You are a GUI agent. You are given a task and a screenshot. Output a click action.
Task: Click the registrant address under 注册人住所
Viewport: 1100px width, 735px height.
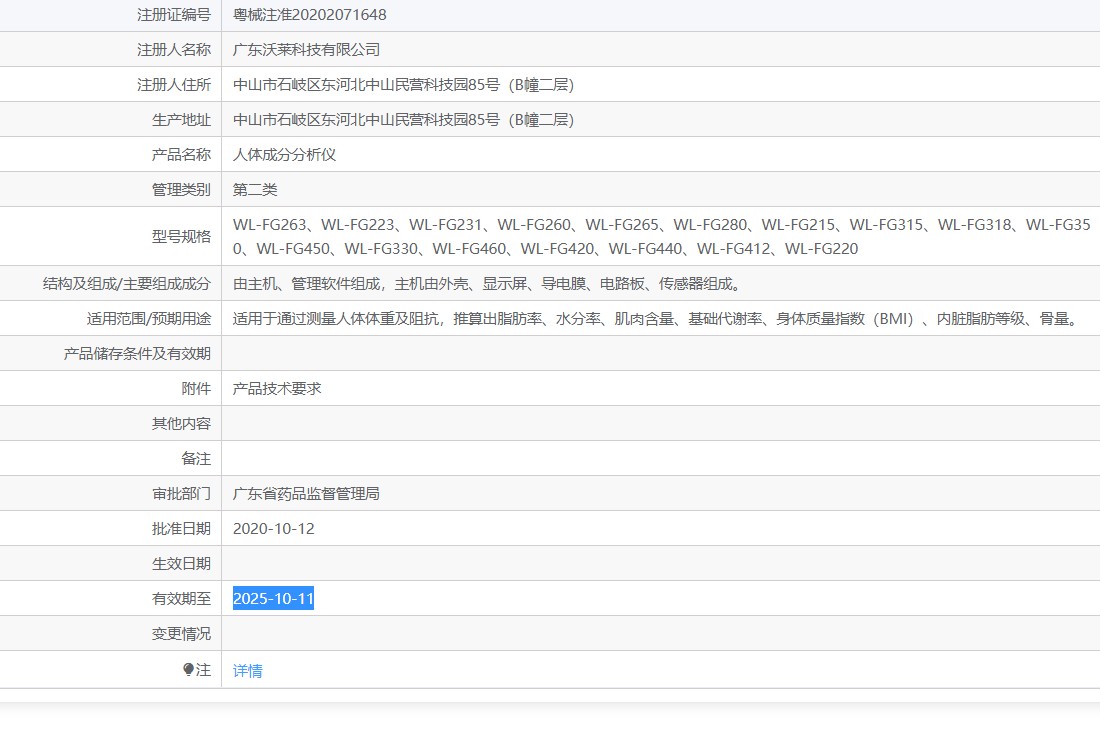click(x=403, y=85)
